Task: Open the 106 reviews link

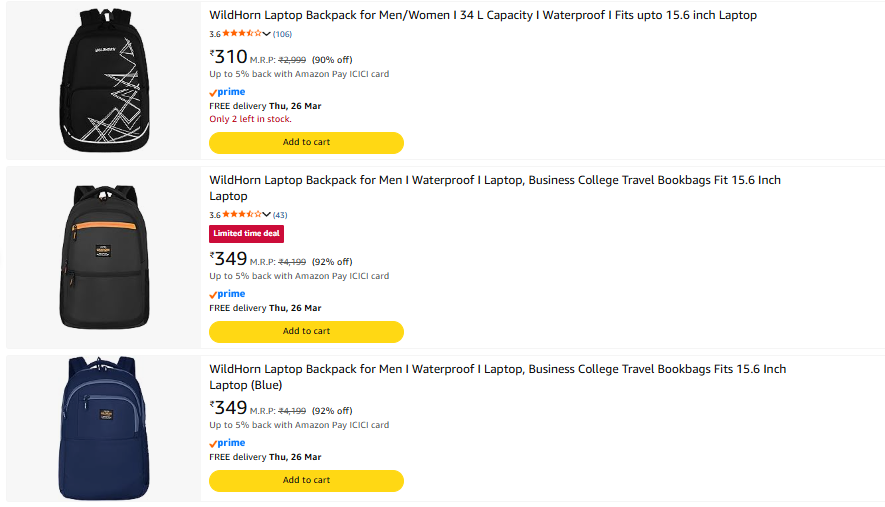Action: tap(282, 34)
